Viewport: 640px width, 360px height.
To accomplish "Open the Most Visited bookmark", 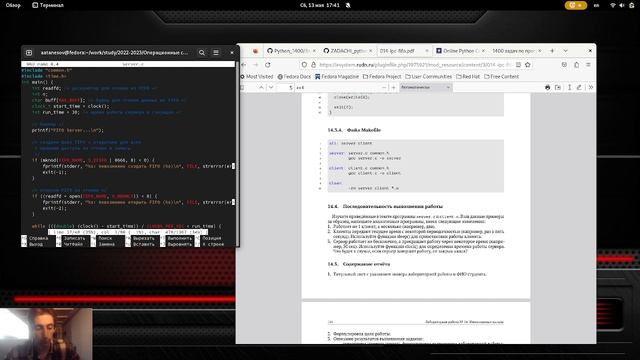I will [257, 76].
